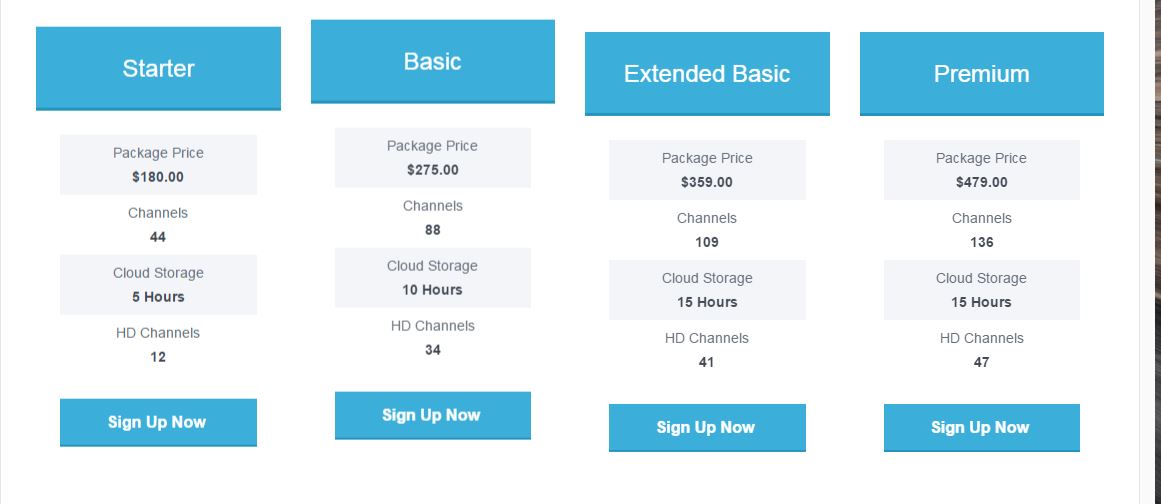1161x504 pixels.
Task: Click the Premium Channels value 136
Action: tap(981, 243)
